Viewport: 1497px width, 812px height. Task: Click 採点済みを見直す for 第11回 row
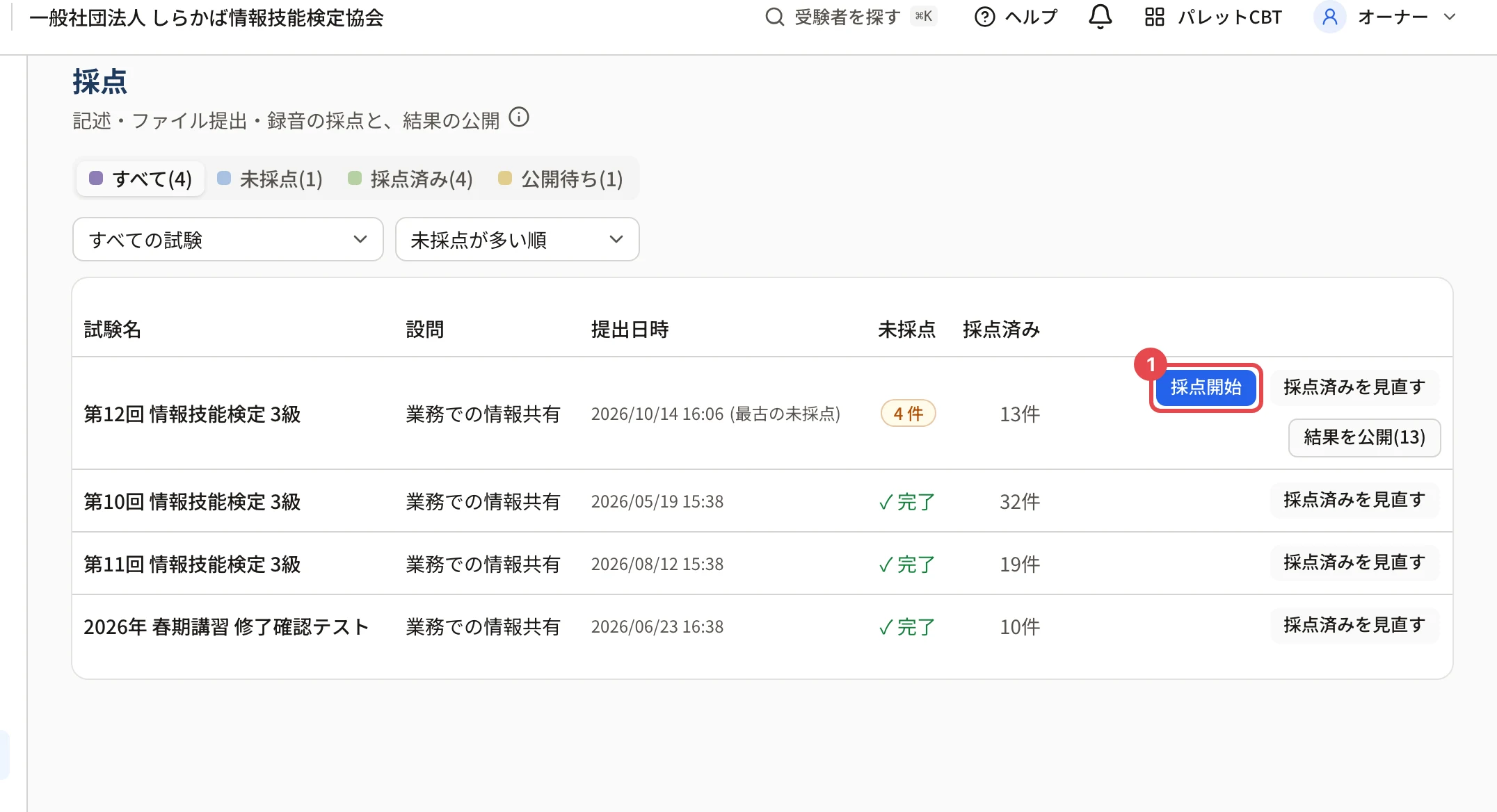point(1354,562)
